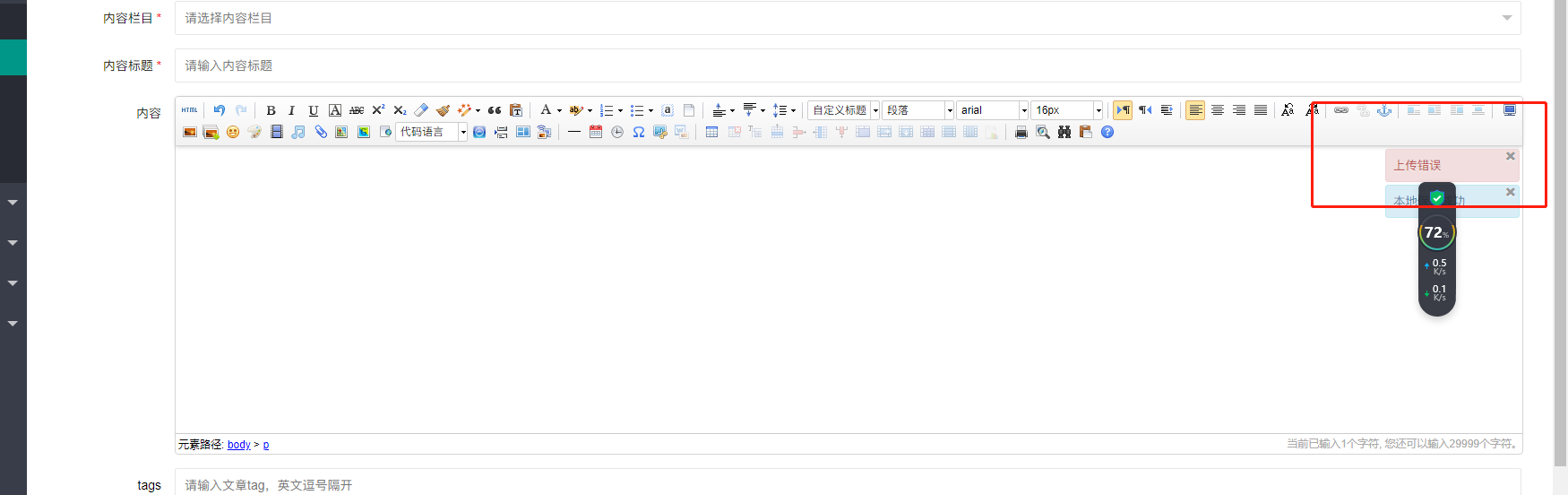
Task: Toggle italic text style
Action: (291, 110)
